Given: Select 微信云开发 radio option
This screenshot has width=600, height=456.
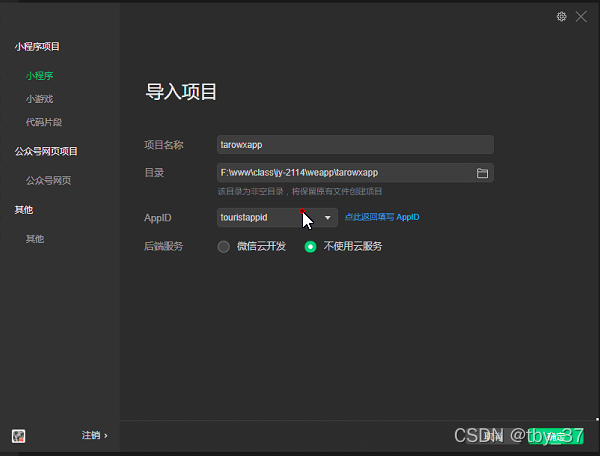Looking at the screenshot, I should (x=223, y=246).
